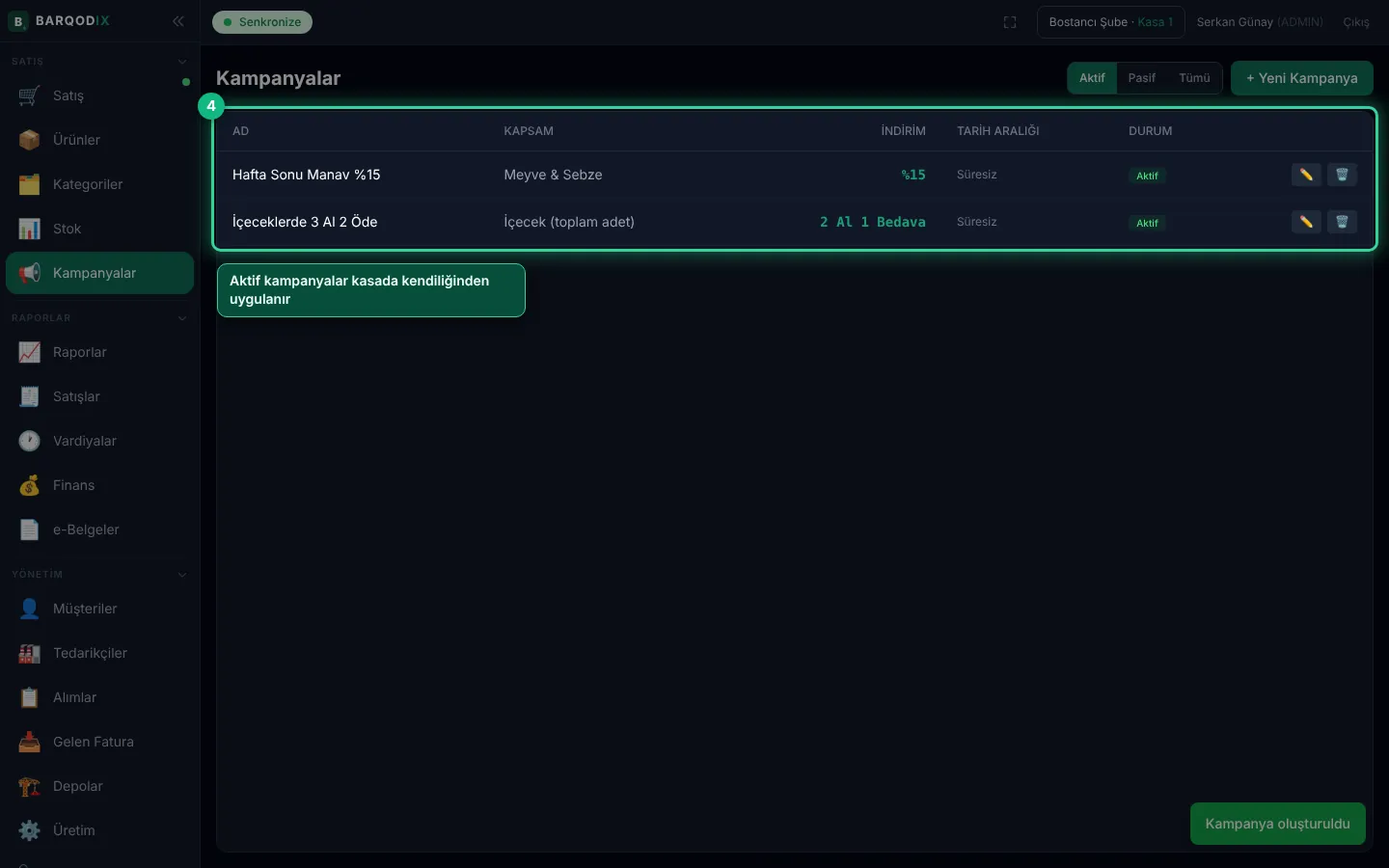Click Serkan Günay user name

[1235, 22]
